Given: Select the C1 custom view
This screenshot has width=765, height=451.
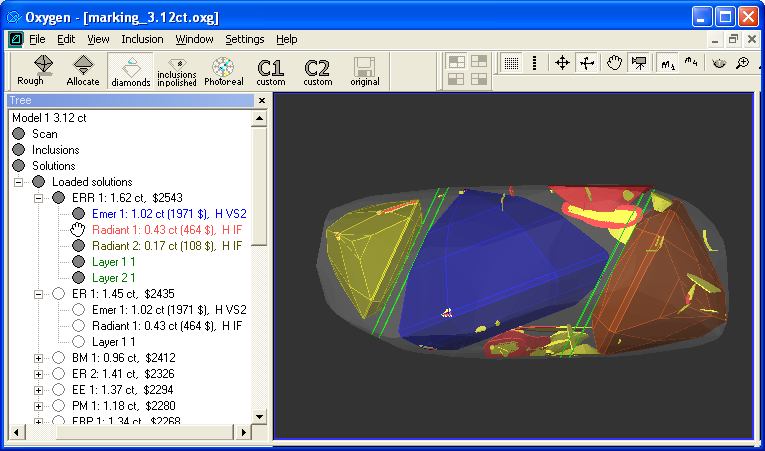Looking at the screenshot, I should point(271,69).
